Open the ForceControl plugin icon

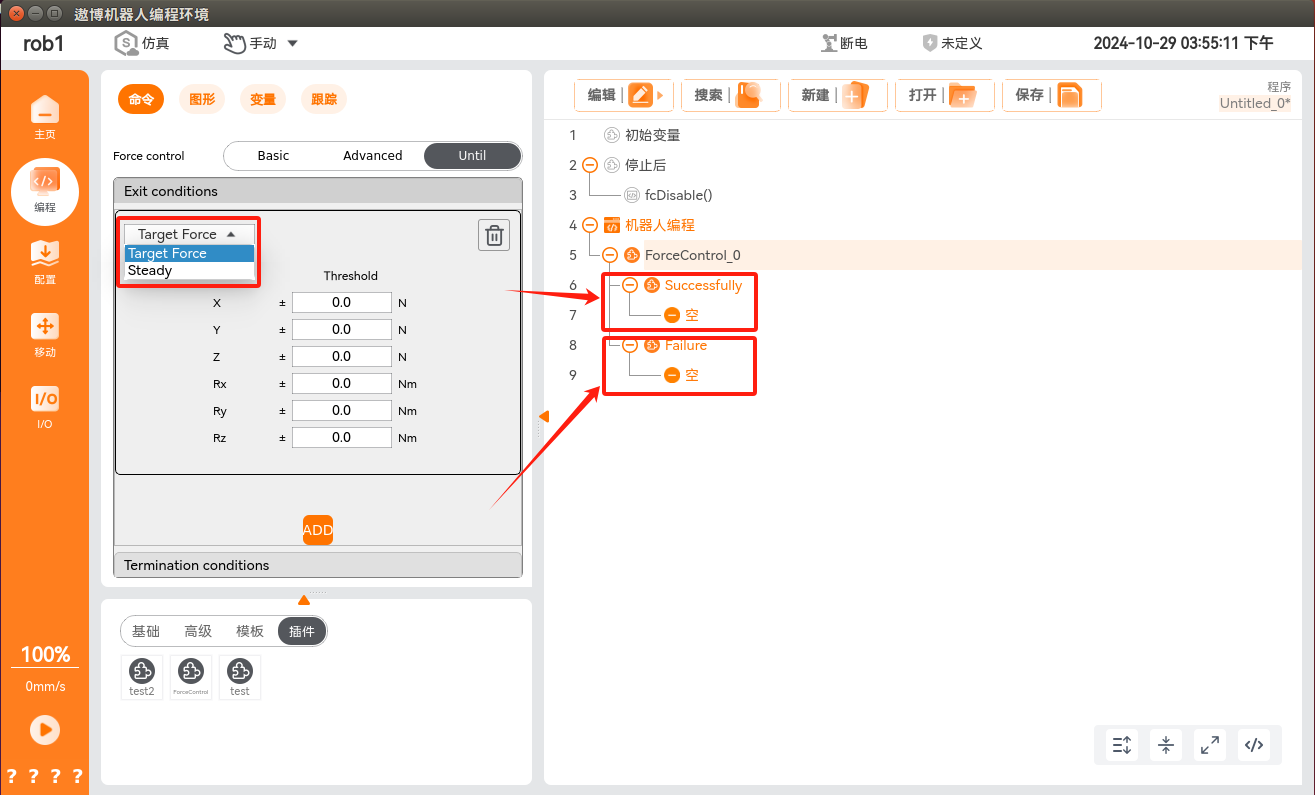pyautogui.click(x=191, y=676)
